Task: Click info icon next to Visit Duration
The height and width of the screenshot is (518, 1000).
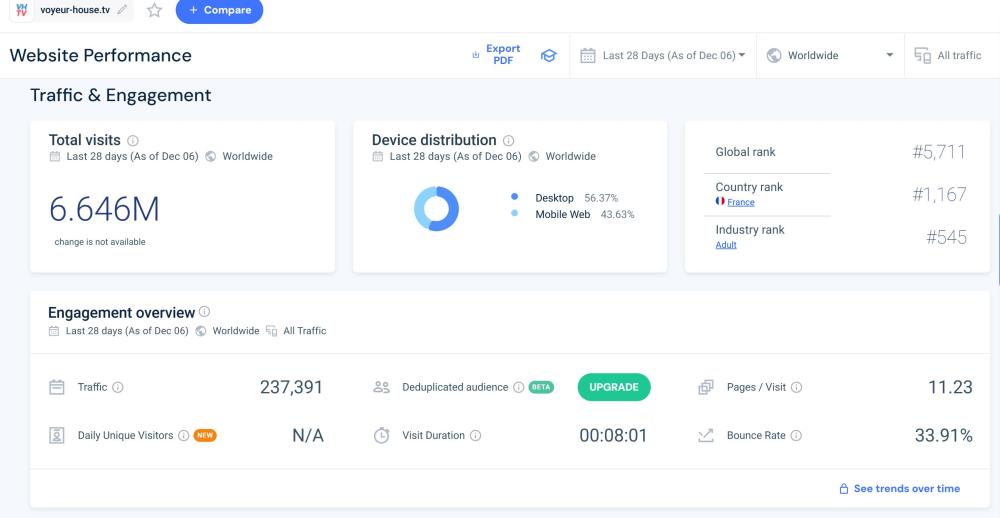Action: 475,436
